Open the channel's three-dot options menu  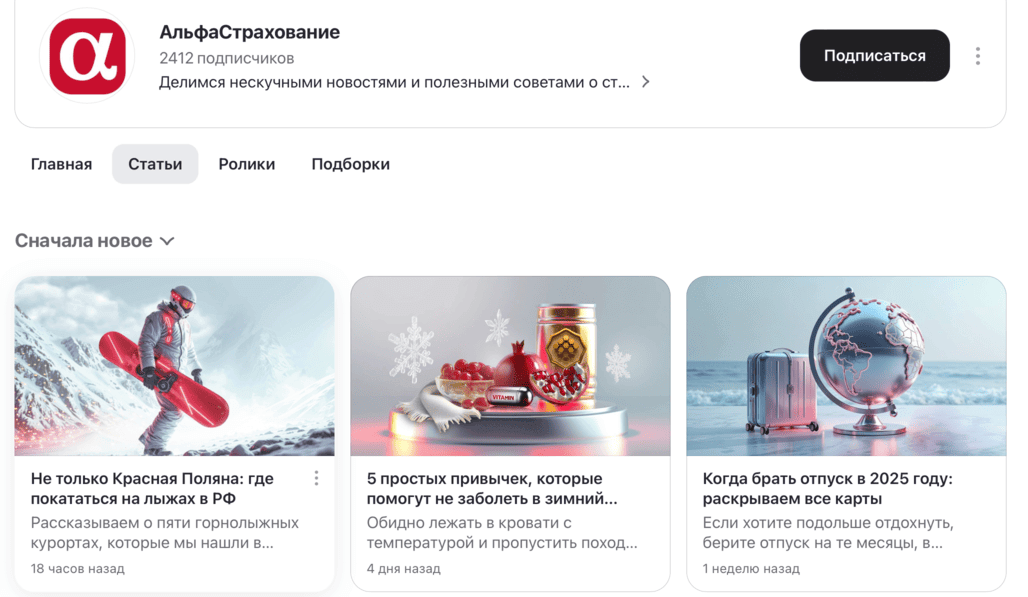pos(978,56)
